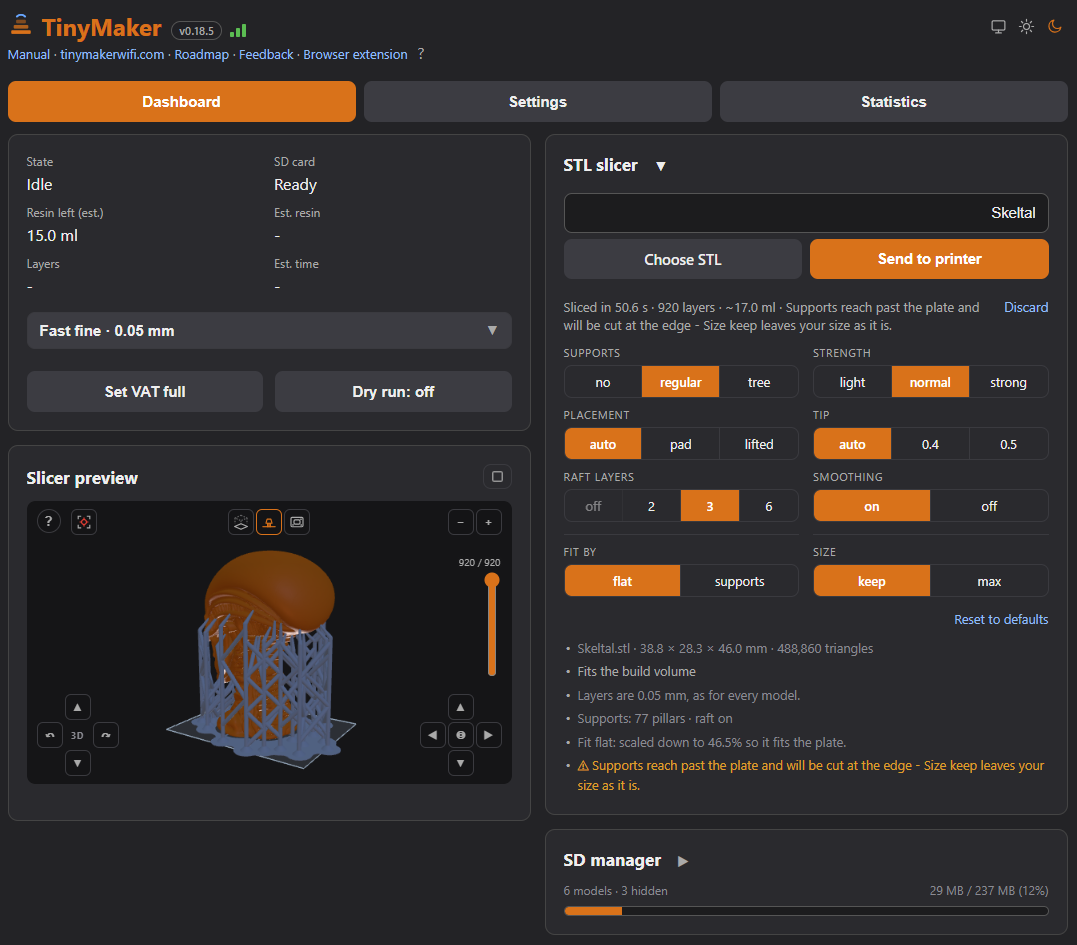Open the Statistics tab
Screen dimensions: 1077x945
click(x=894, y=102)
